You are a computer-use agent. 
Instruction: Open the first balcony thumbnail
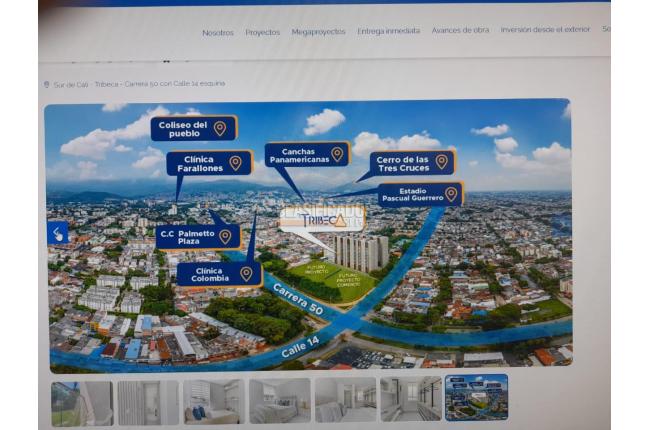click(82, 404)
